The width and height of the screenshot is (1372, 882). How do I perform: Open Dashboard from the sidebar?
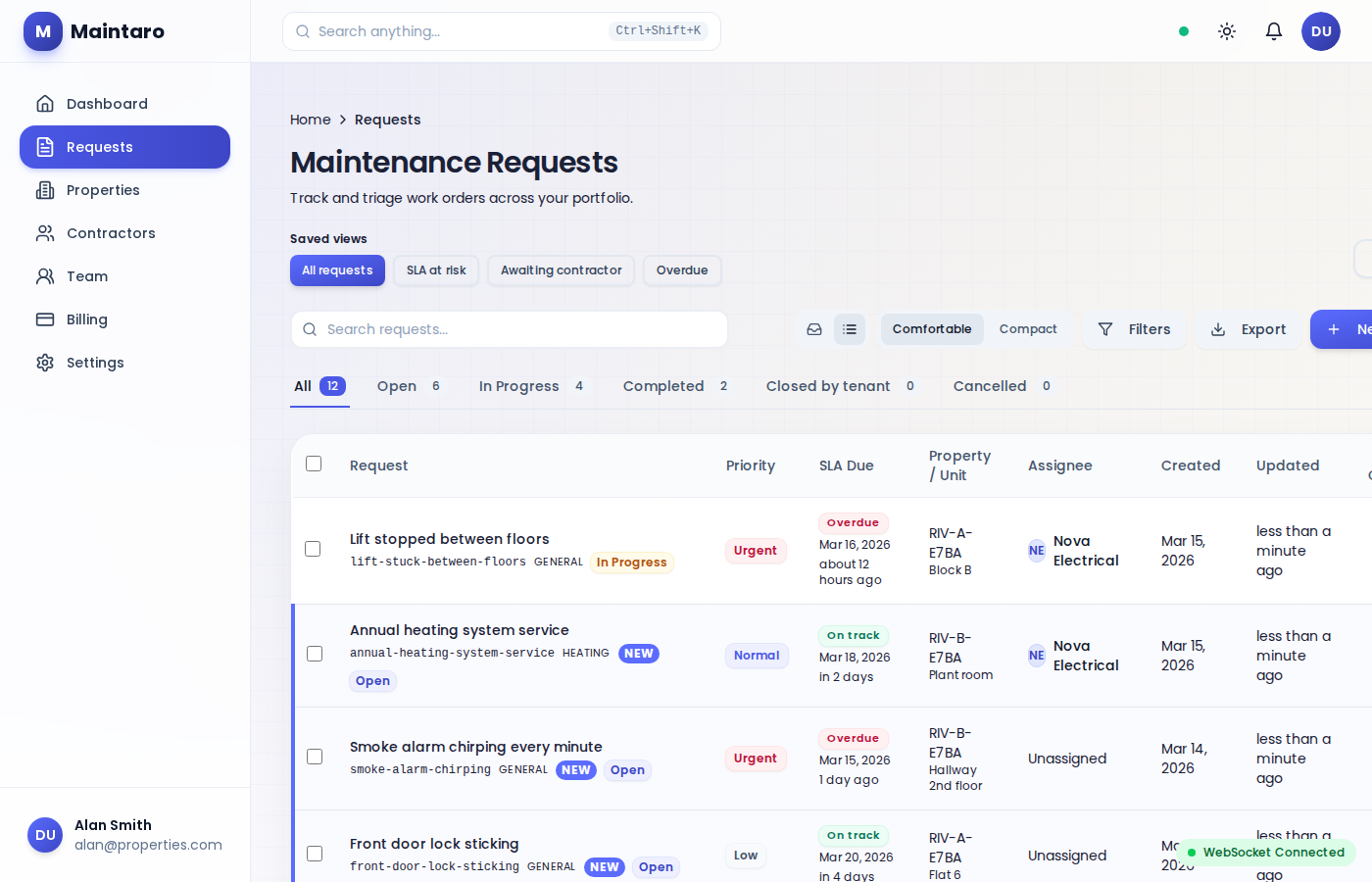(x=107, y=104)
